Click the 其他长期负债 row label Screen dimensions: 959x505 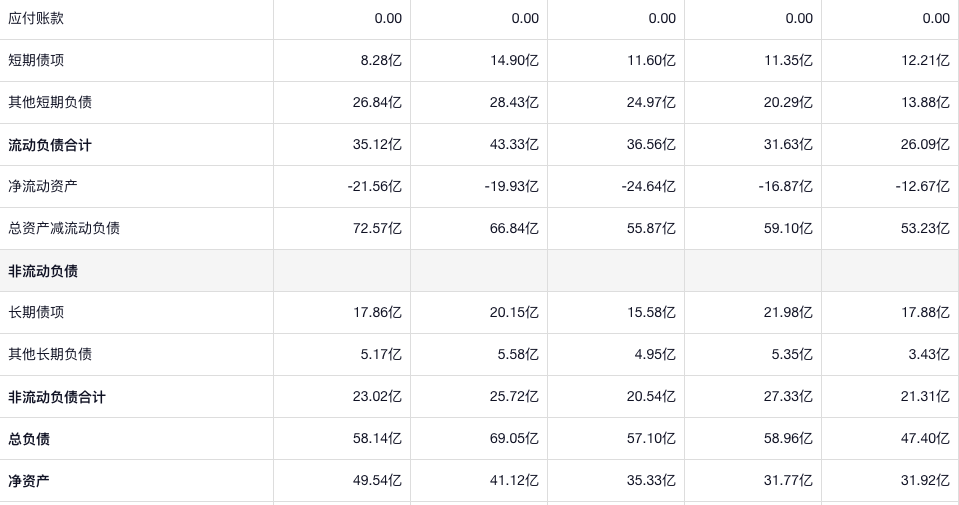click(50, 354)
